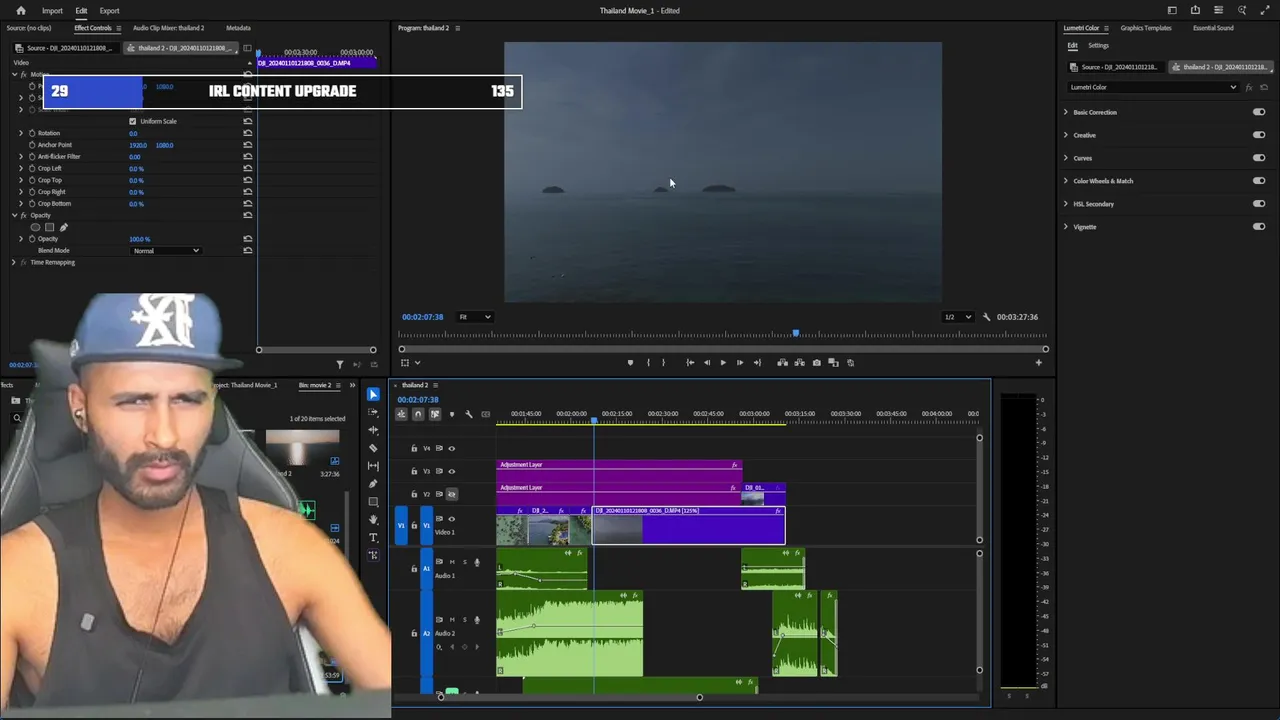Reset the Anchor Point parameter
Image resolution: width=1280 pixels, height=720 pixels.
click(247, 145)
